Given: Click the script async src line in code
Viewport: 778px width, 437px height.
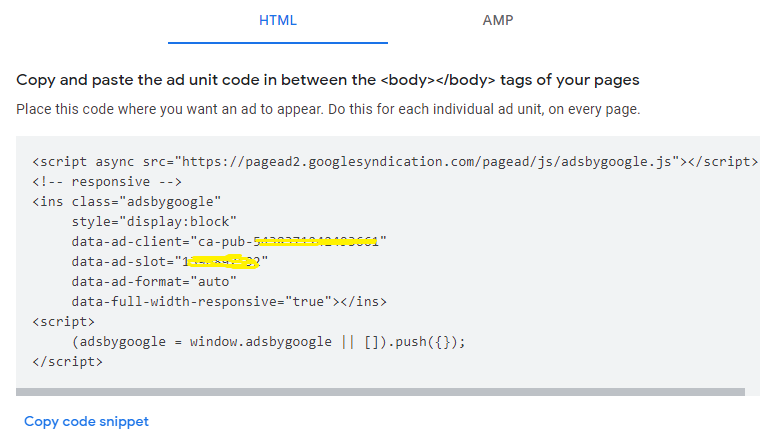Looking at the screenshot, I should point(395,162).
